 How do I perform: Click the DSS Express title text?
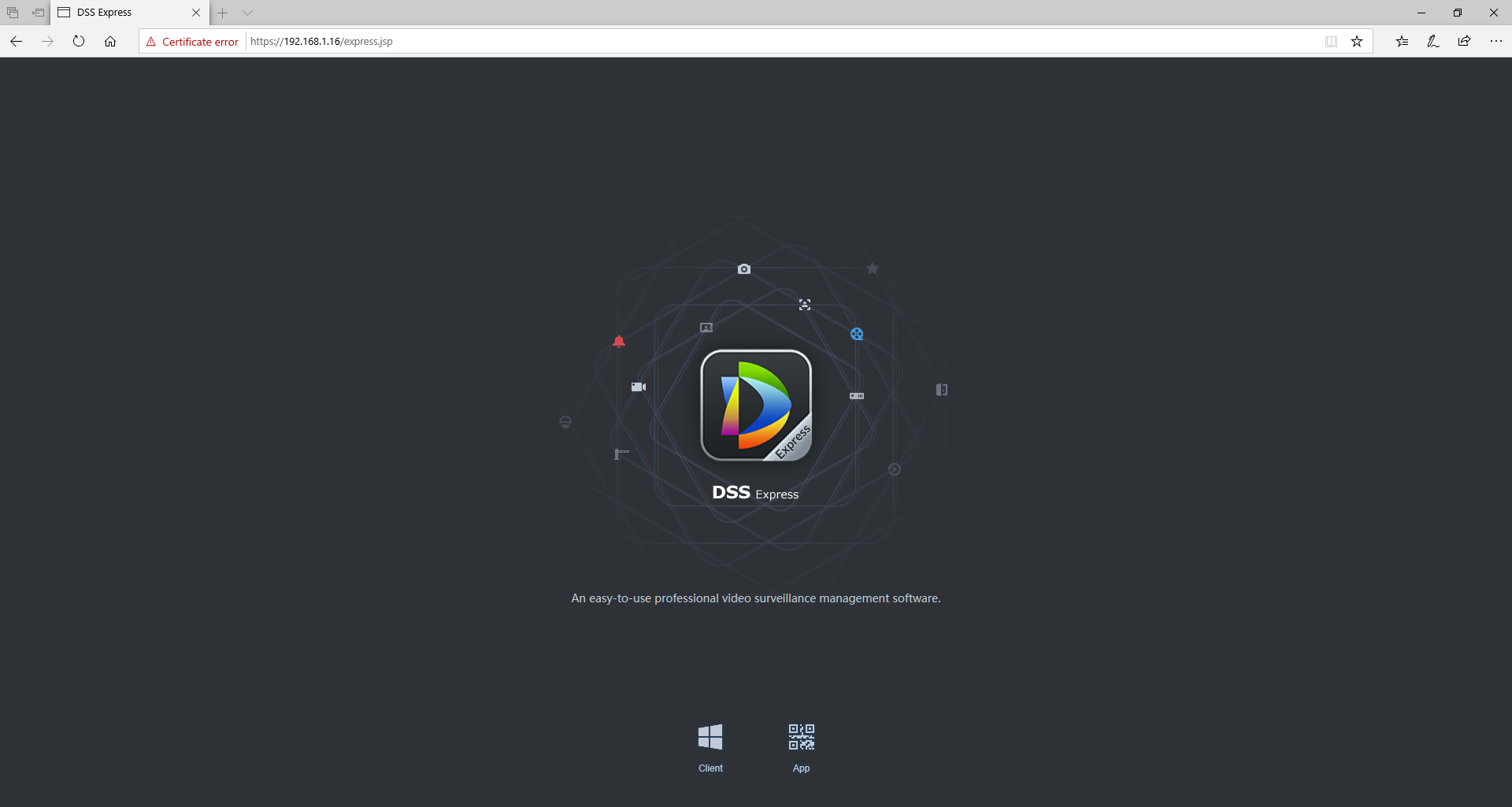pos(755,493)
